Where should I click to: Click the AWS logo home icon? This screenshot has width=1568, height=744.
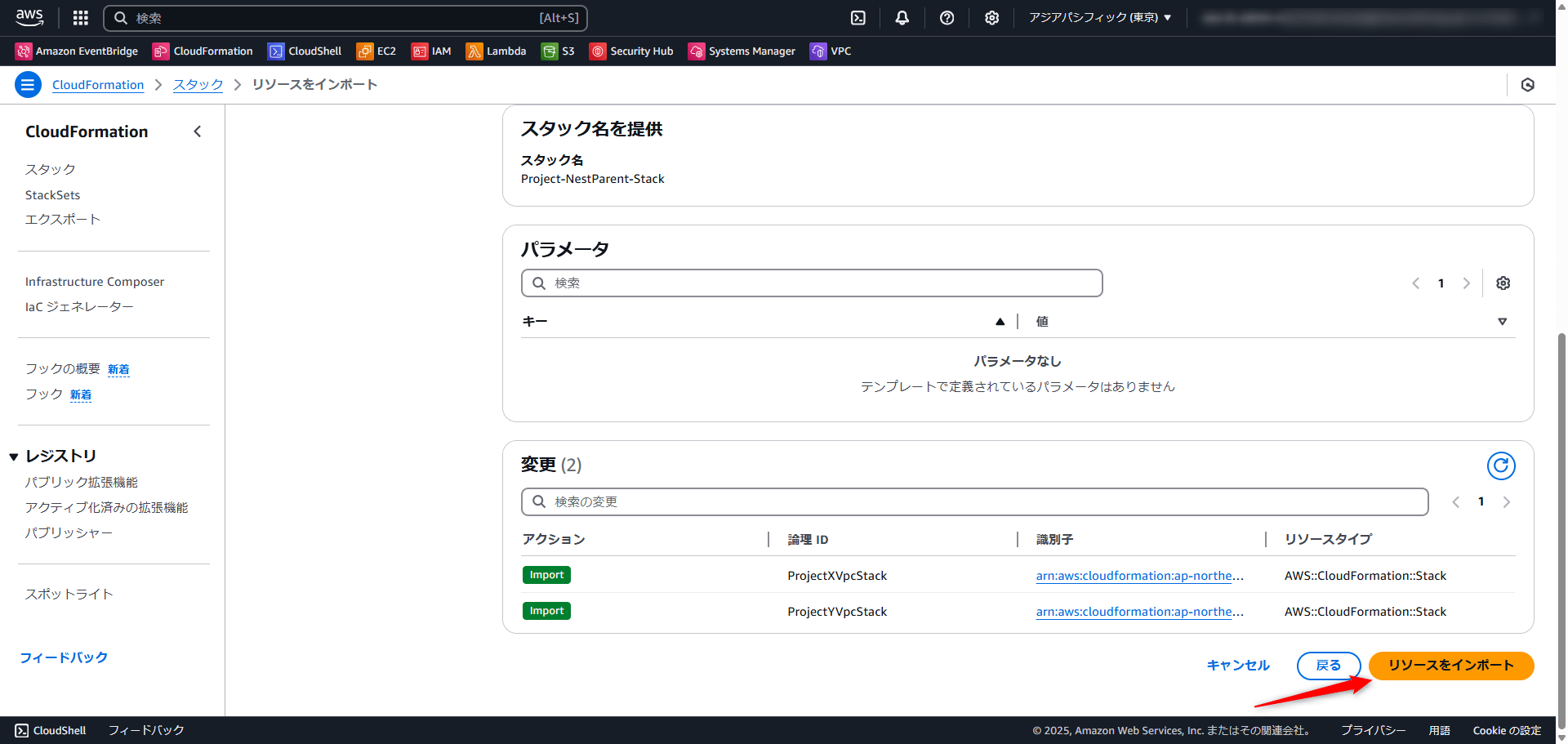29,17
